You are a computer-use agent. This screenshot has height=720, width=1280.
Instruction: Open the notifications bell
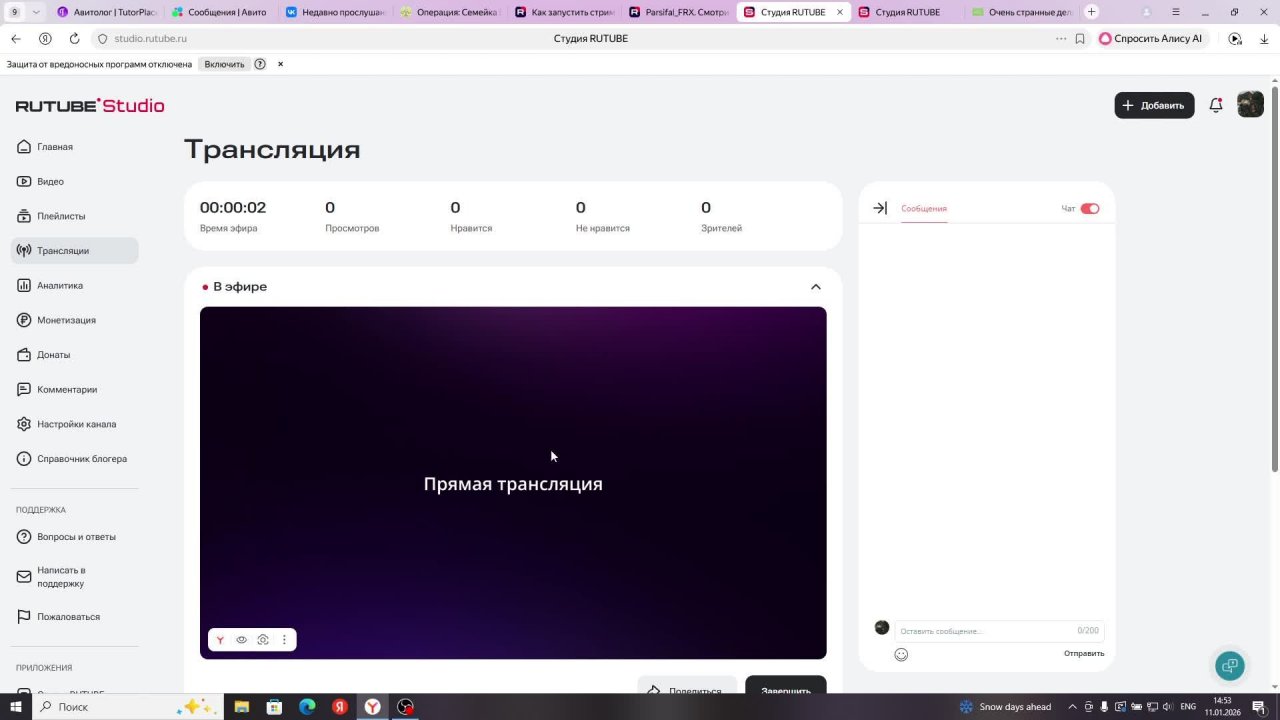[x=1216, y=105]
